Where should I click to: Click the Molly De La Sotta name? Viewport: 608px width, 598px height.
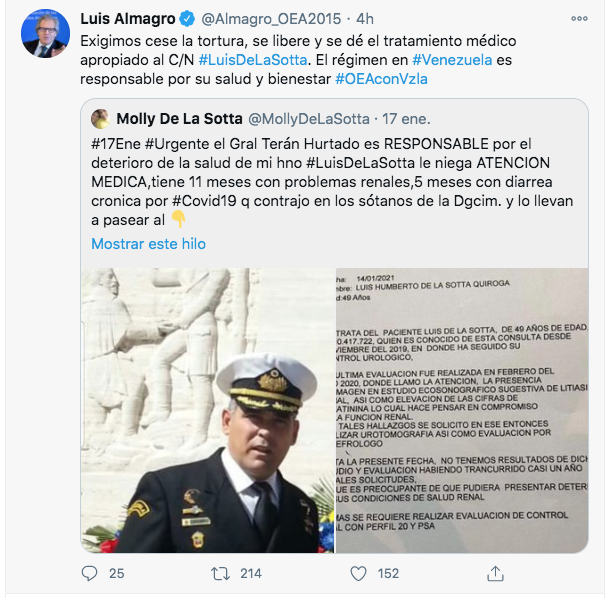(180, 119)
